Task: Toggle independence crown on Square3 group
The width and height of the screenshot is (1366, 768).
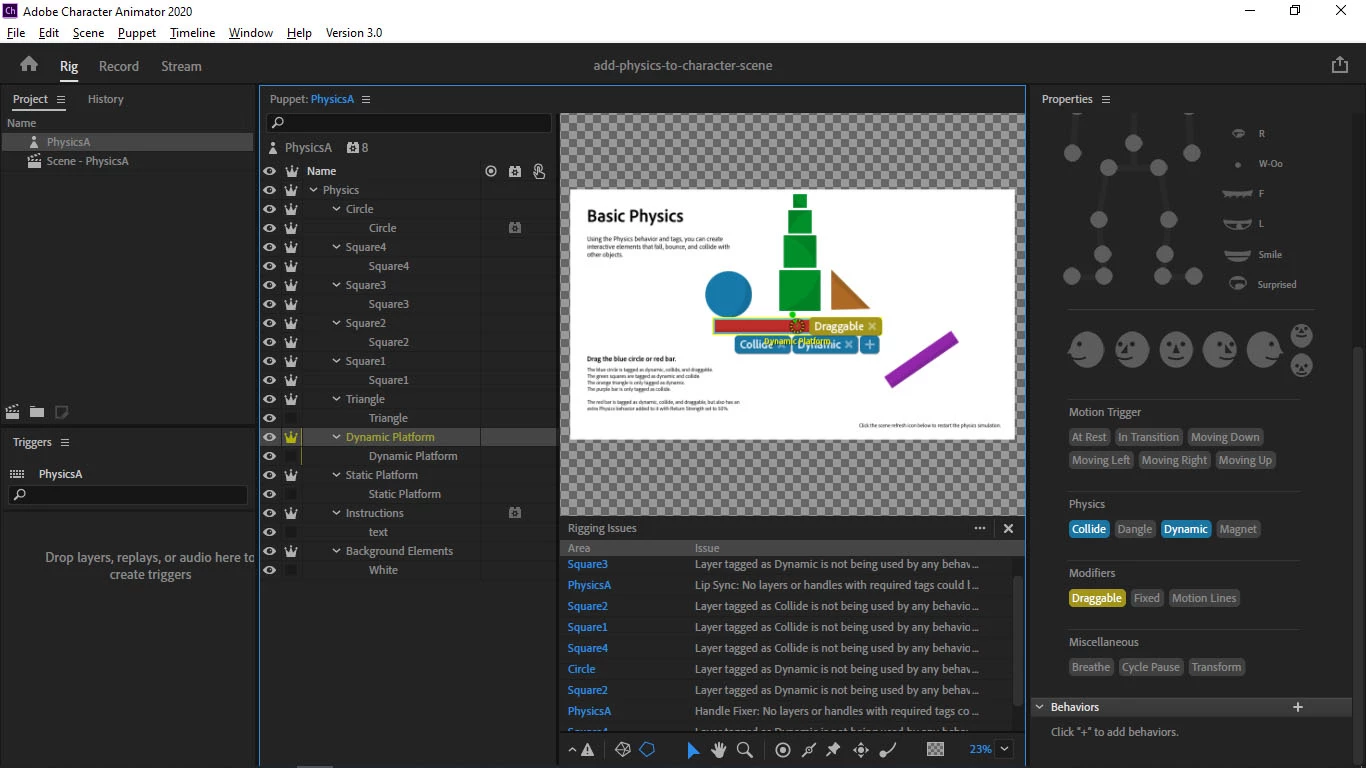Action: (291, 285)
